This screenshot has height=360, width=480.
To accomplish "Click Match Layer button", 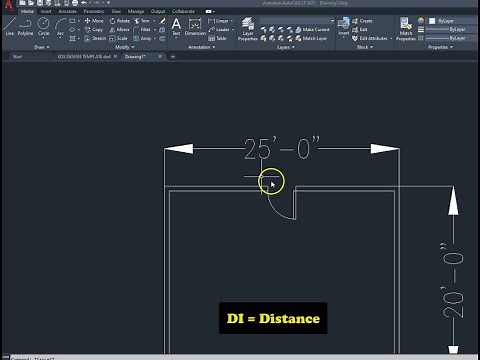I will pos(311,38).
